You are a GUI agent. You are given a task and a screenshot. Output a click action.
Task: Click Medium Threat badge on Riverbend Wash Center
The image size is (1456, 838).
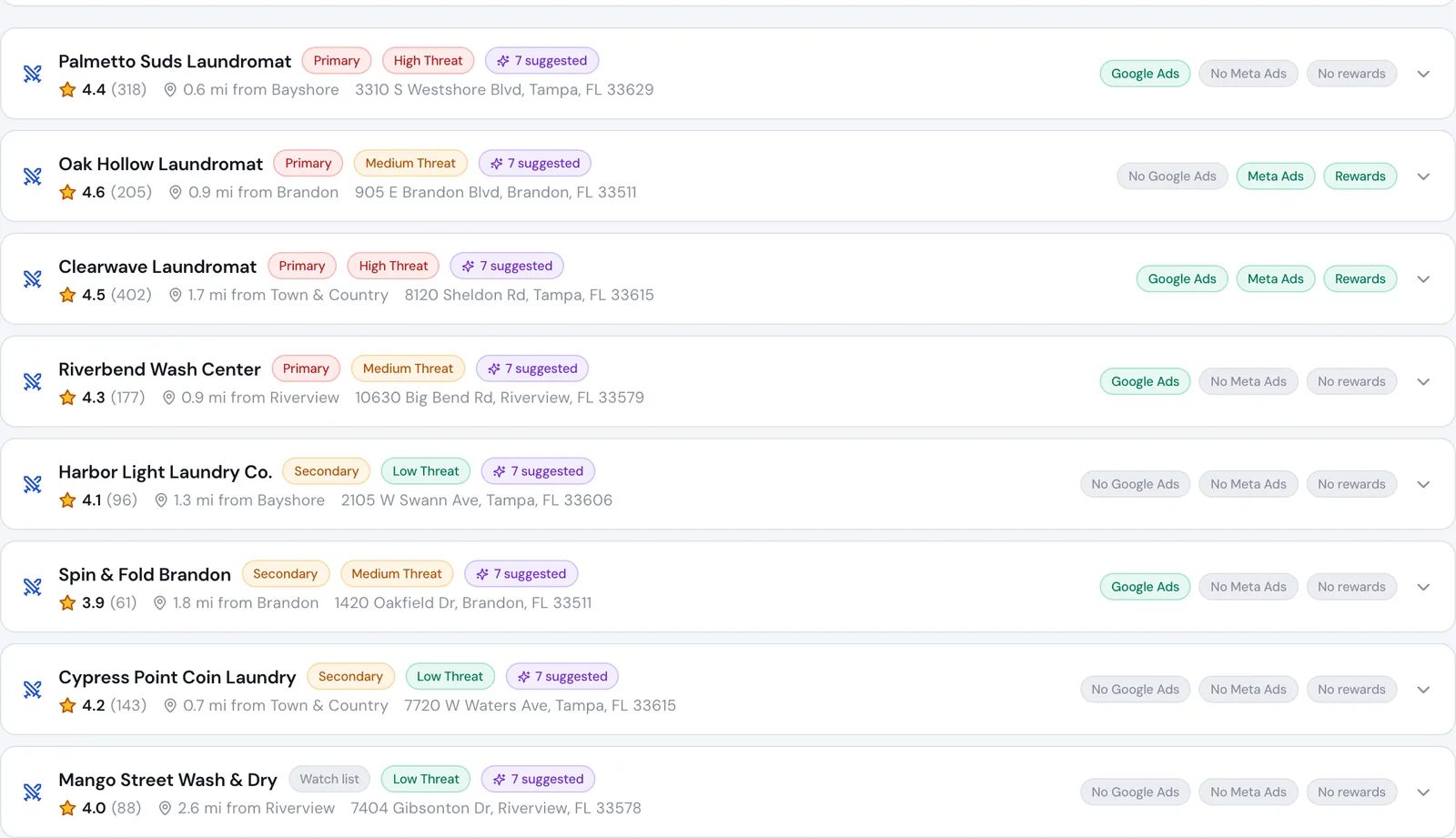coord(408,369)
